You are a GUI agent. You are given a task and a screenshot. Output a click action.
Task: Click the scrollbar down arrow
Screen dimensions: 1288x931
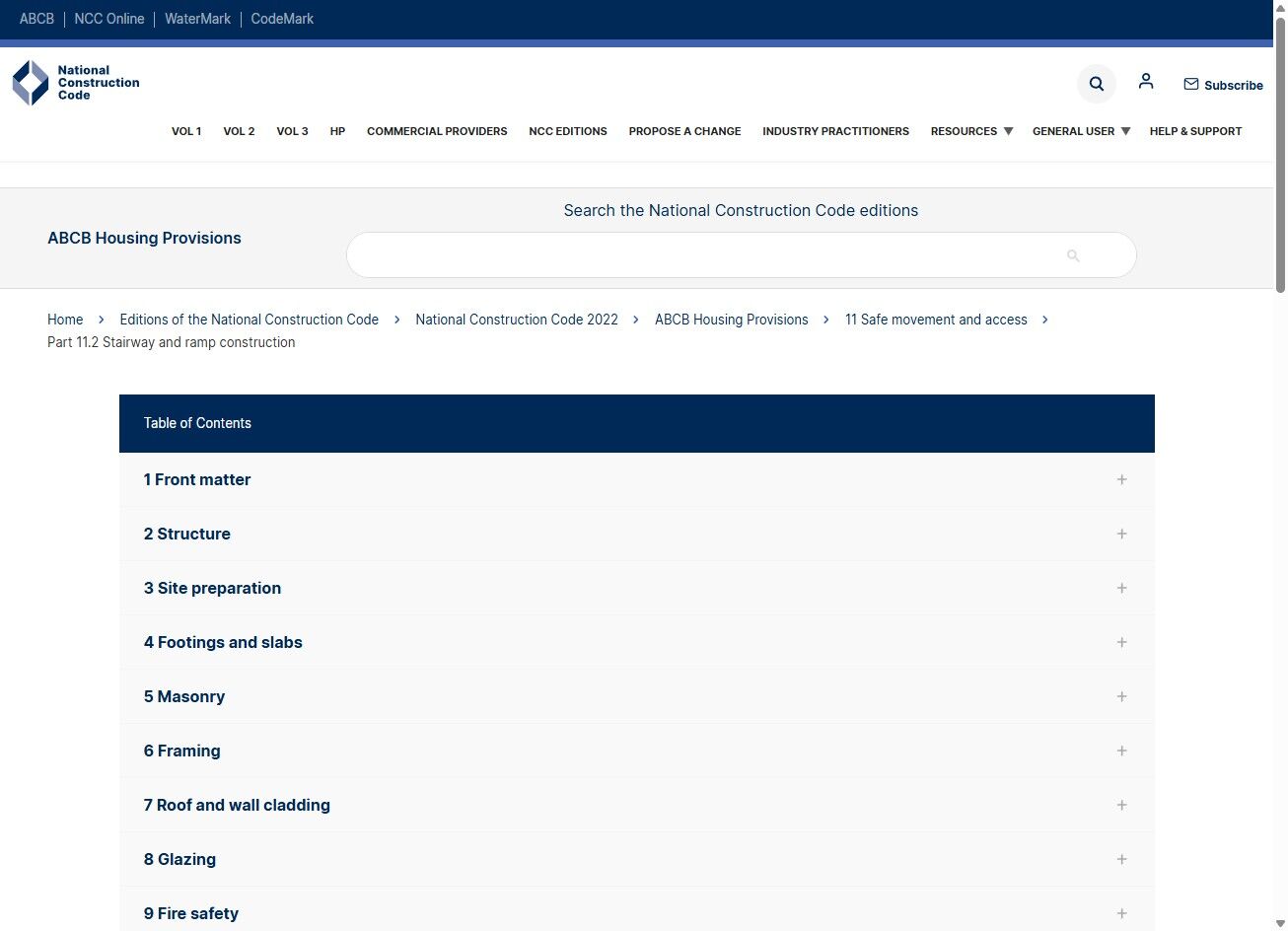(x=1280, y=923)
